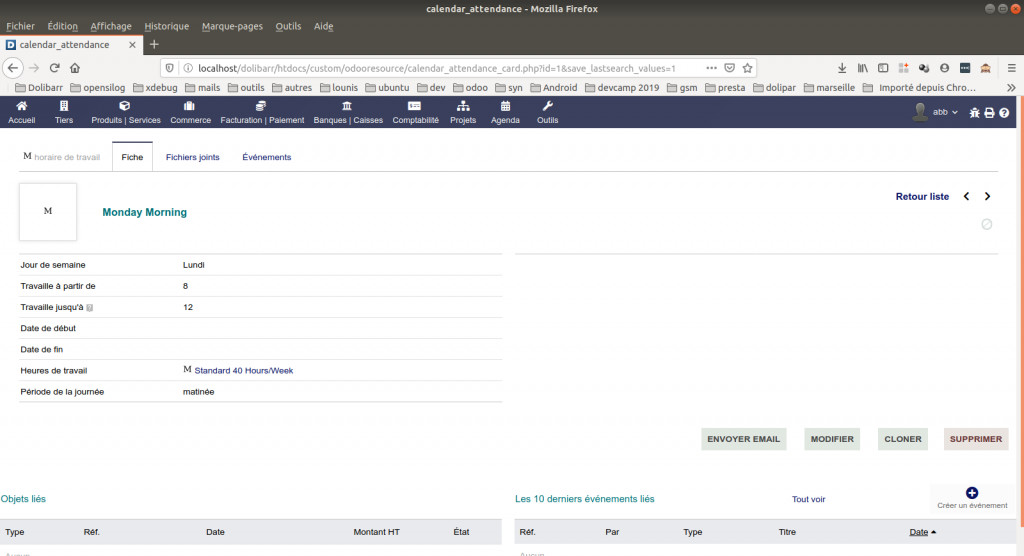
Task: Go to next record with right chevron
Action: 988,197
